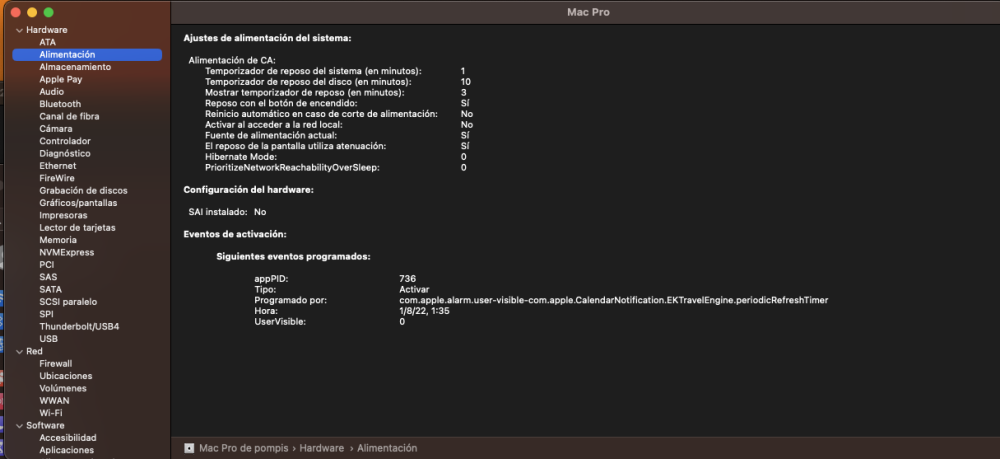Open WWAN network entry
This screenshot has width=1000, height=459.
(54, 401)
